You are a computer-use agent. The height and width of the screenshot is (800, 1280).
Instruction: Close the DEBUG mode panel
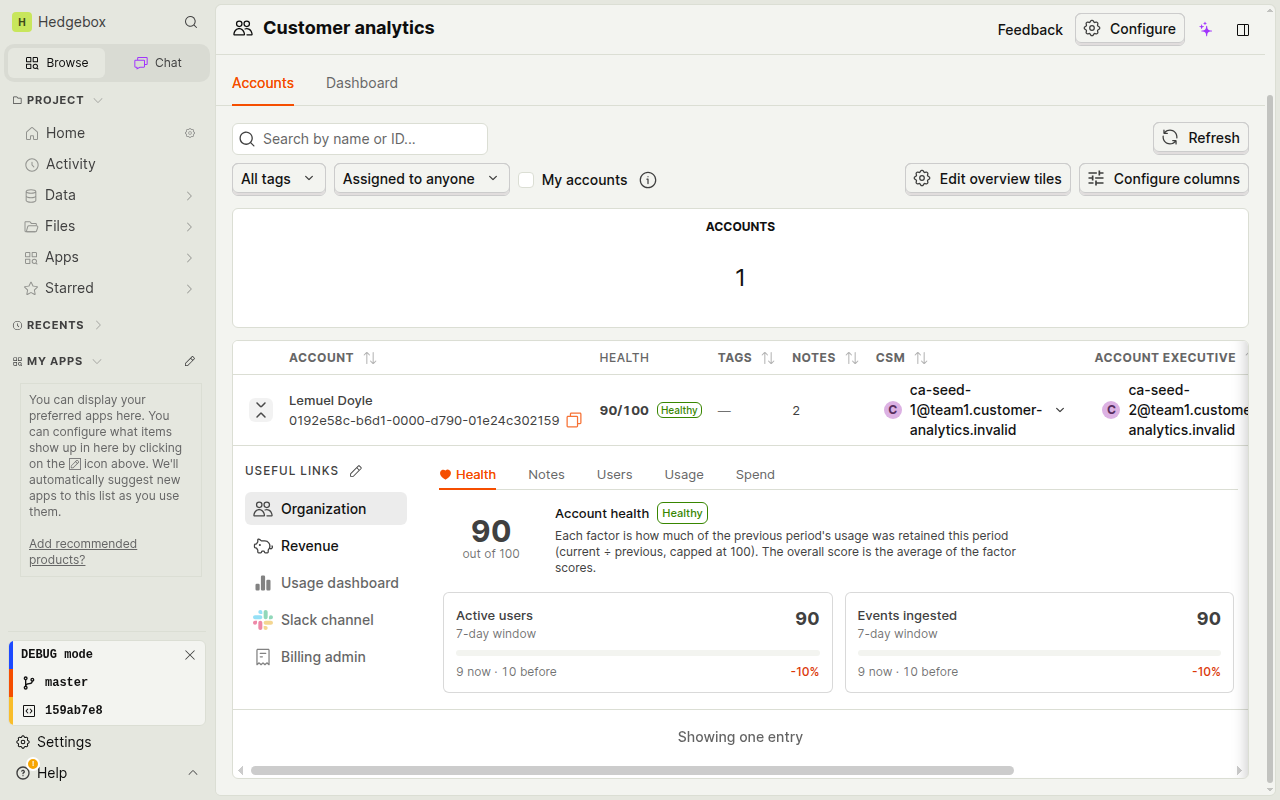tap(190, 654)
